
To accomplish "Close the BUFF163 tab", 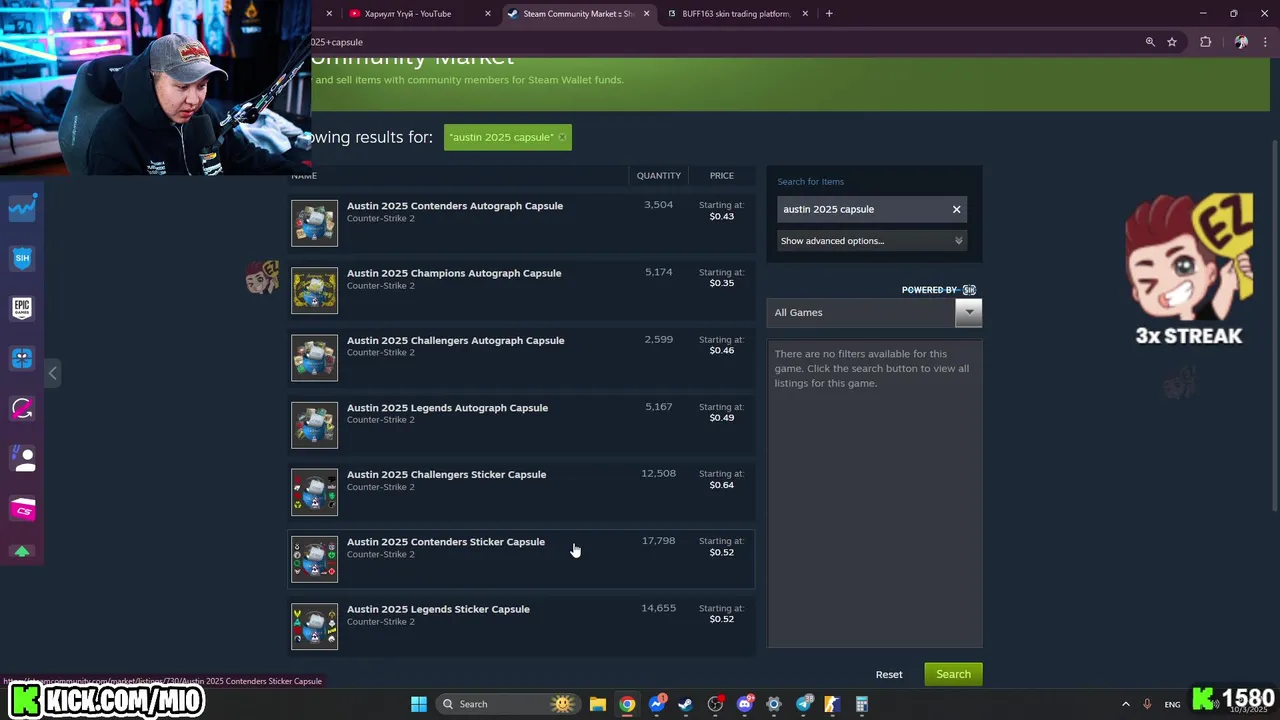I will coord(805,14).
